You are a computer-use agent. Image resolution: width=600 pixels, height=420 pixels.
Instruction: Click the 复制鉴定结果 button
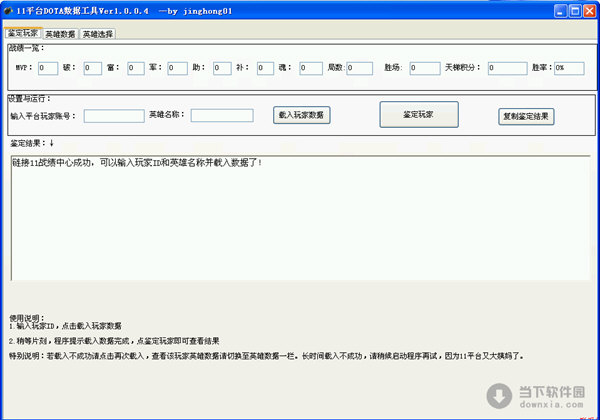pyautogui.click(x=526, y=116)
